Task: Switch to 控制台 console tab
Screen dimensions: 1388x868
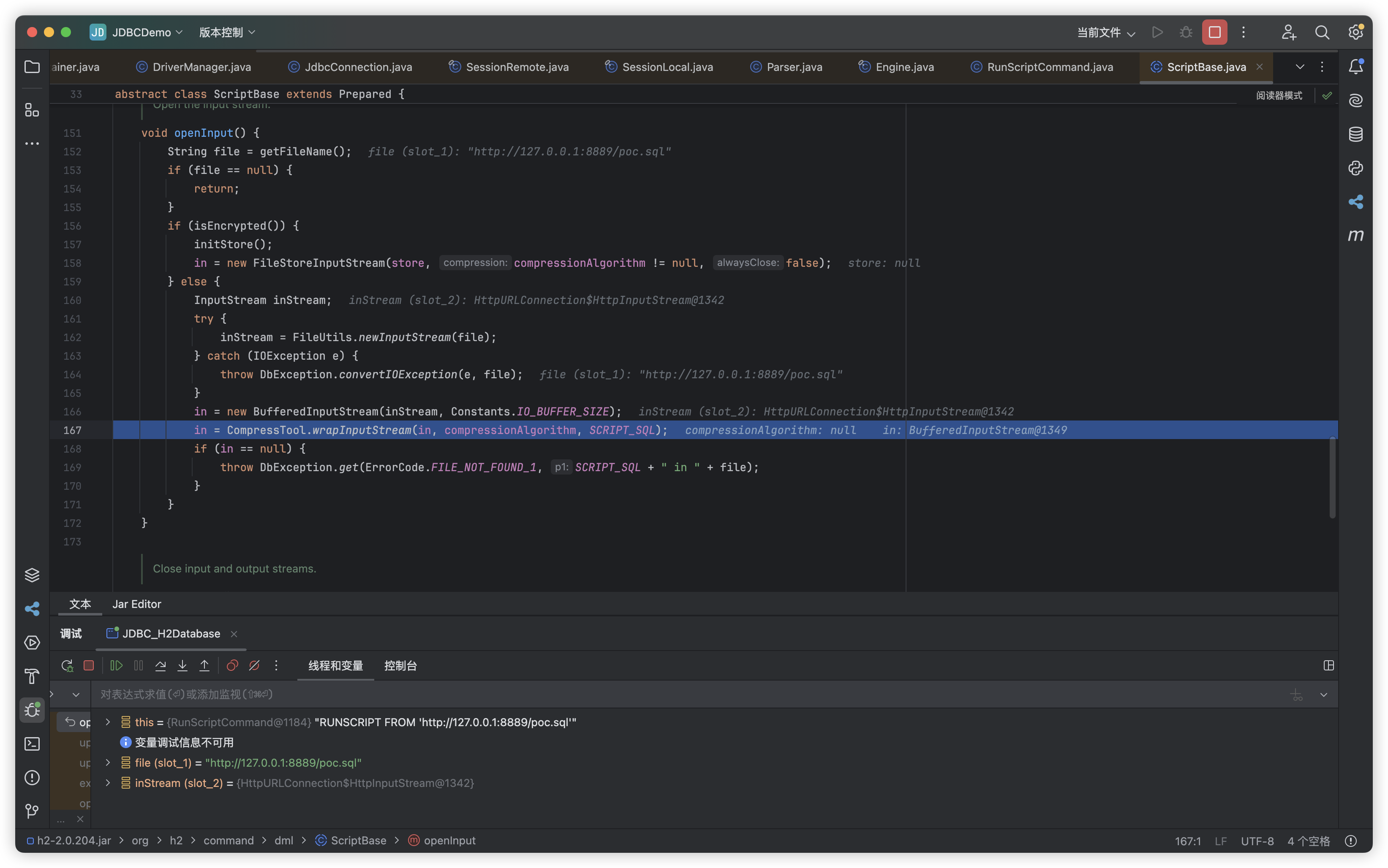Action: [x=400, y=665]
